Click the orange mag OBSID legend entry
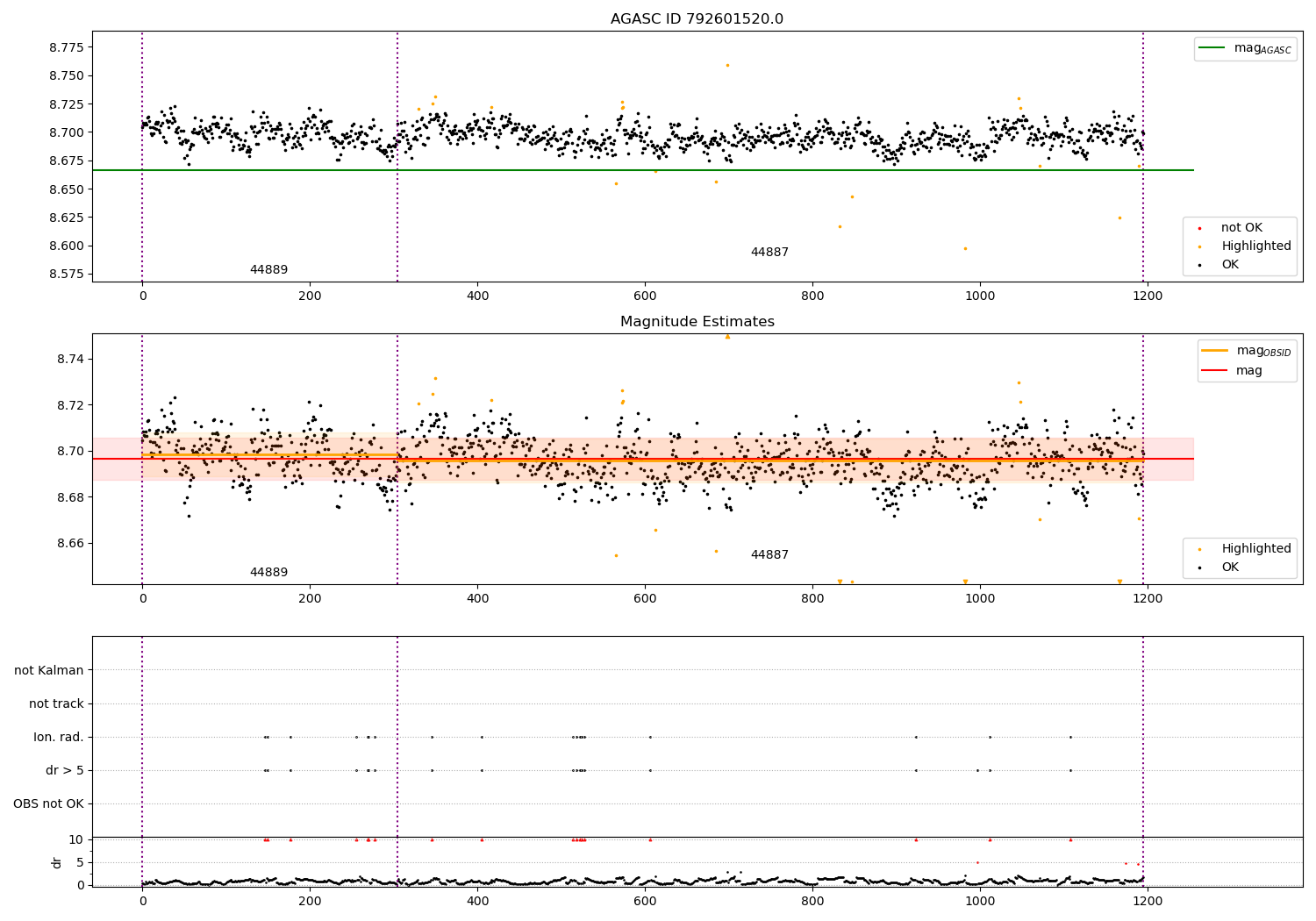 tap(1245, 351)
